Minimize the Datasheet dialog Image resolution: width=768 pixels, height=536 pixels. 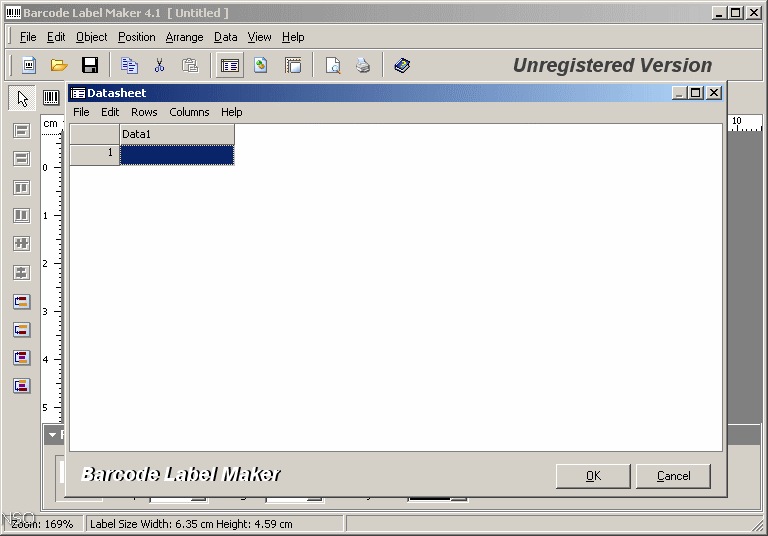[x=679, y=93]
